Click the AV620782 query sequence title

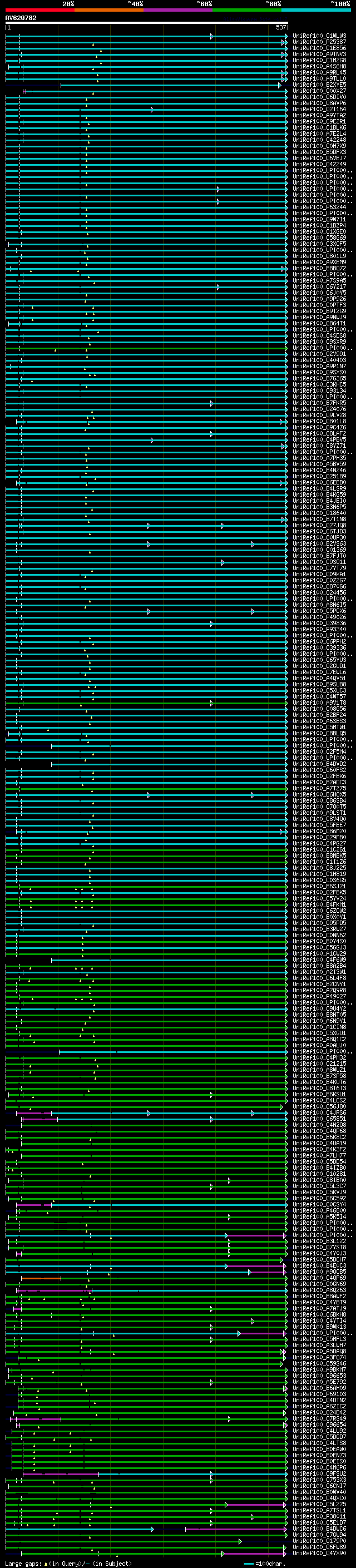tap(21, 18)
